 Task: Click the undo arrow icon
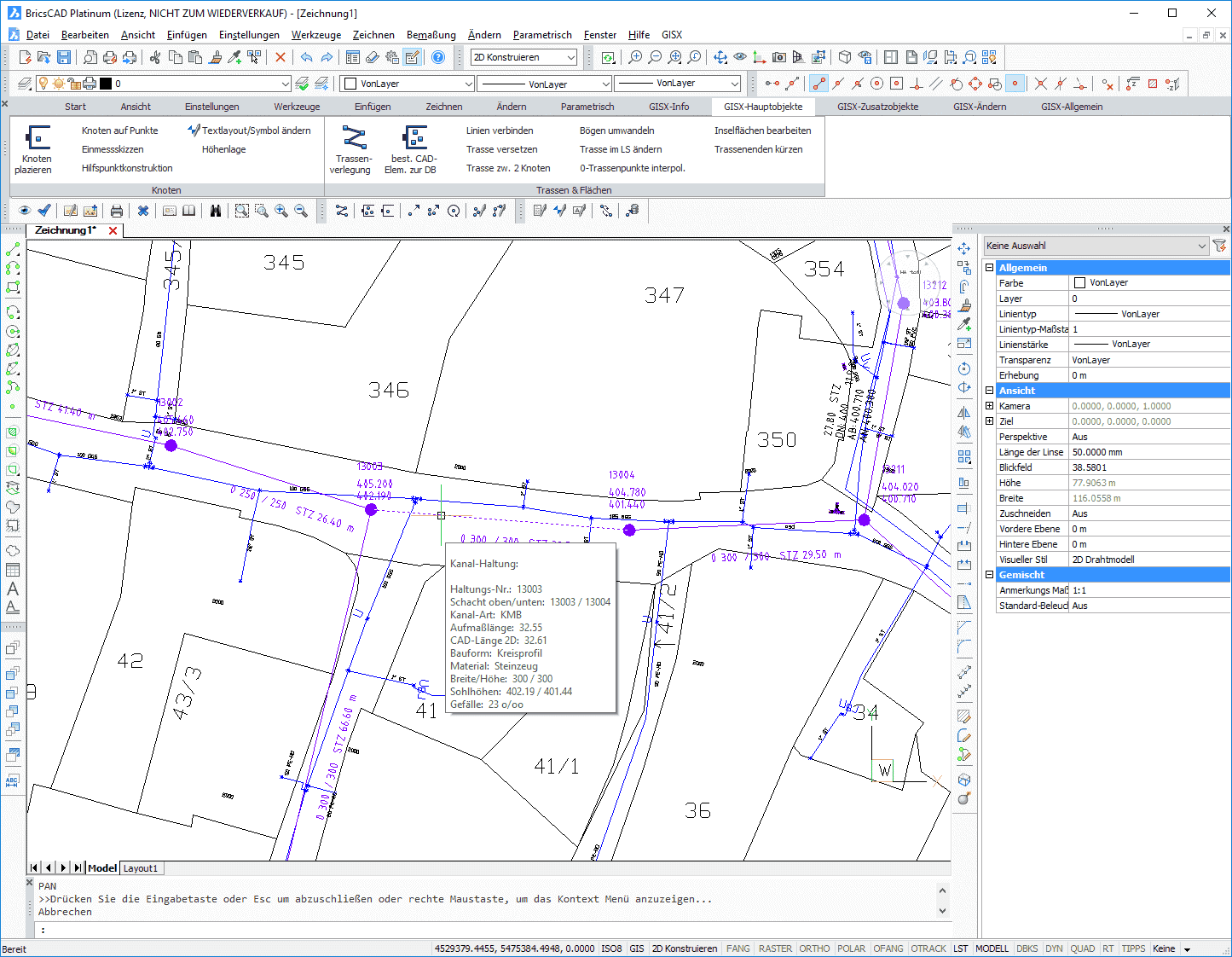pos(306,57)
